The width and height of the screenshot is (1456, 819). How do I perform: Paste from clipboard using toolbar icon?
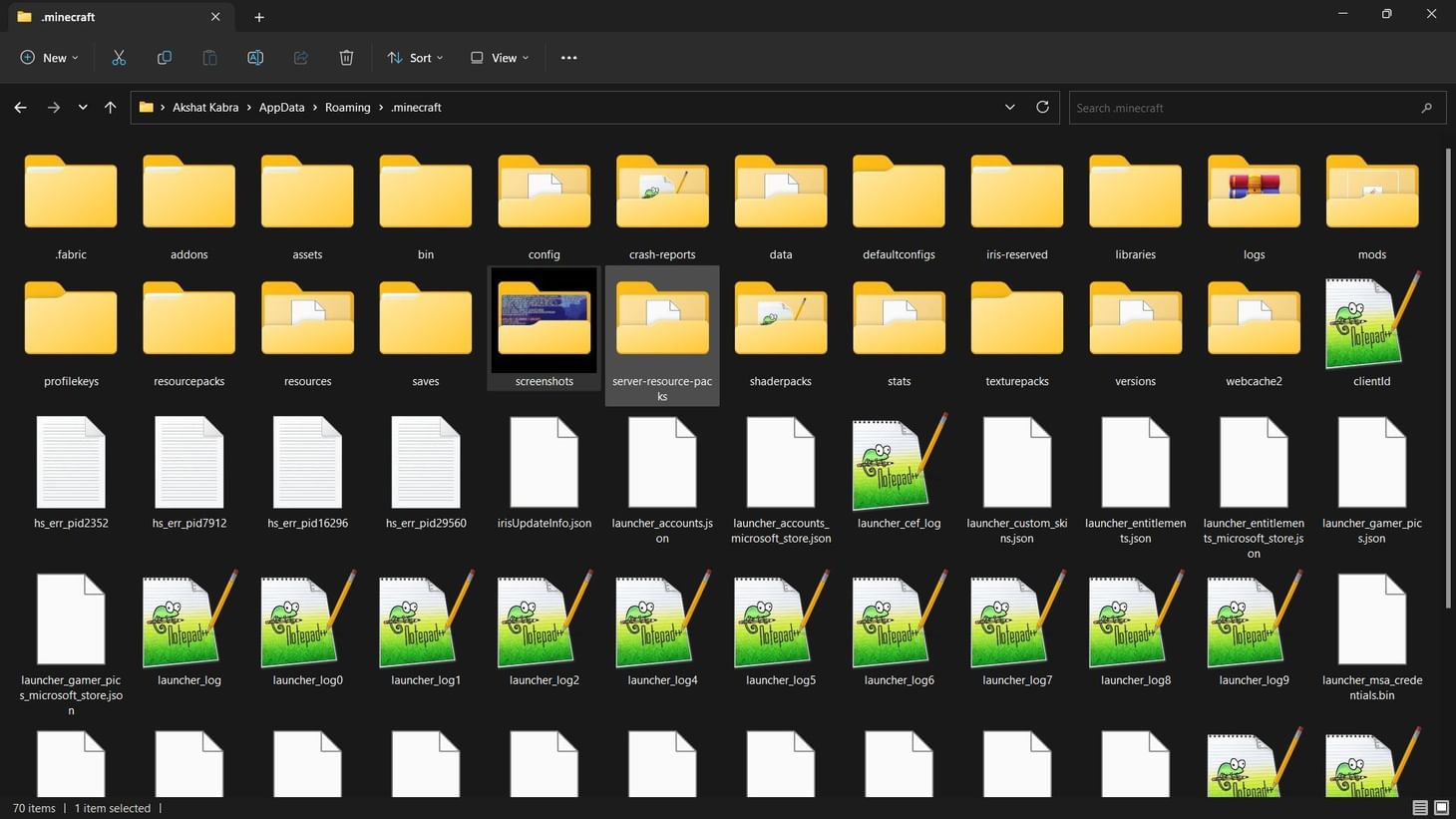209,57
